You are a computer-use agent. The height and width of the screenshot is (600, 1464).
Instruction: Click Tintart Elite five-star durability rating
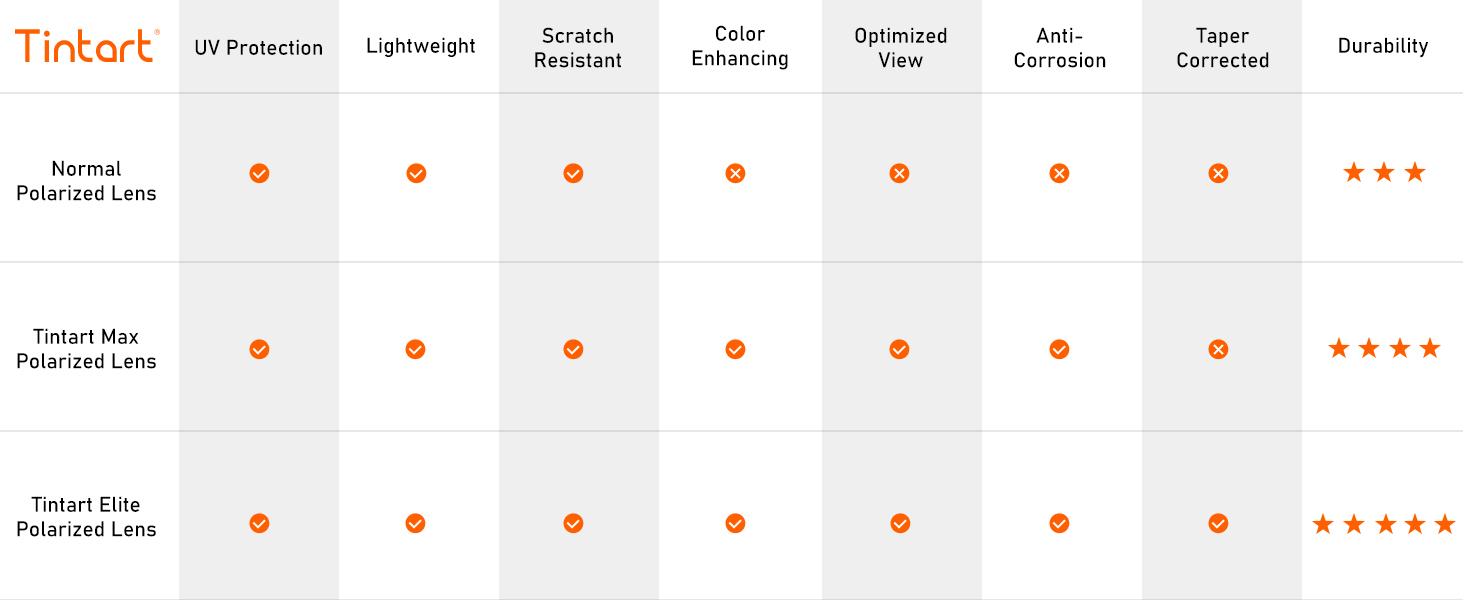[1384, 524]
